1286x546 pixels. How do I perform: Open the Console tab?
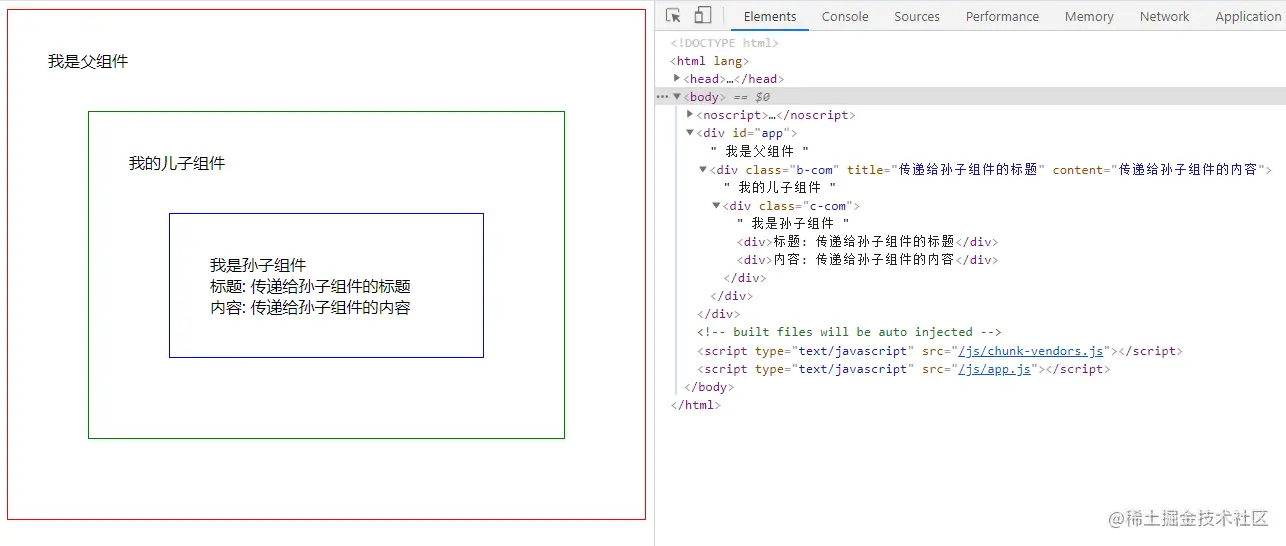[845, 16]
